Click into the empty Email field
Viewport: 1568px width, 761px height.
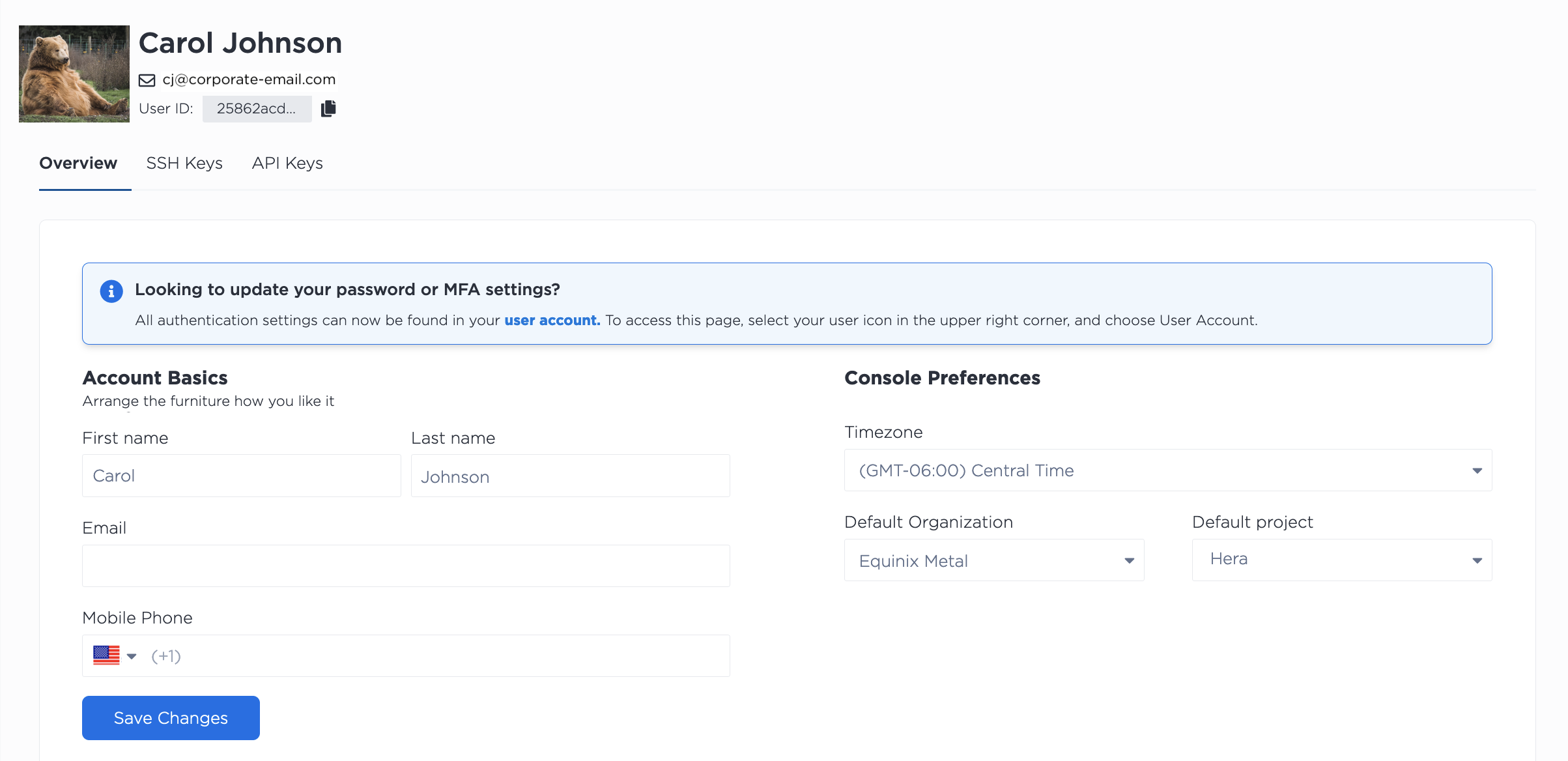pyautogui.click(x=406, y=566)
